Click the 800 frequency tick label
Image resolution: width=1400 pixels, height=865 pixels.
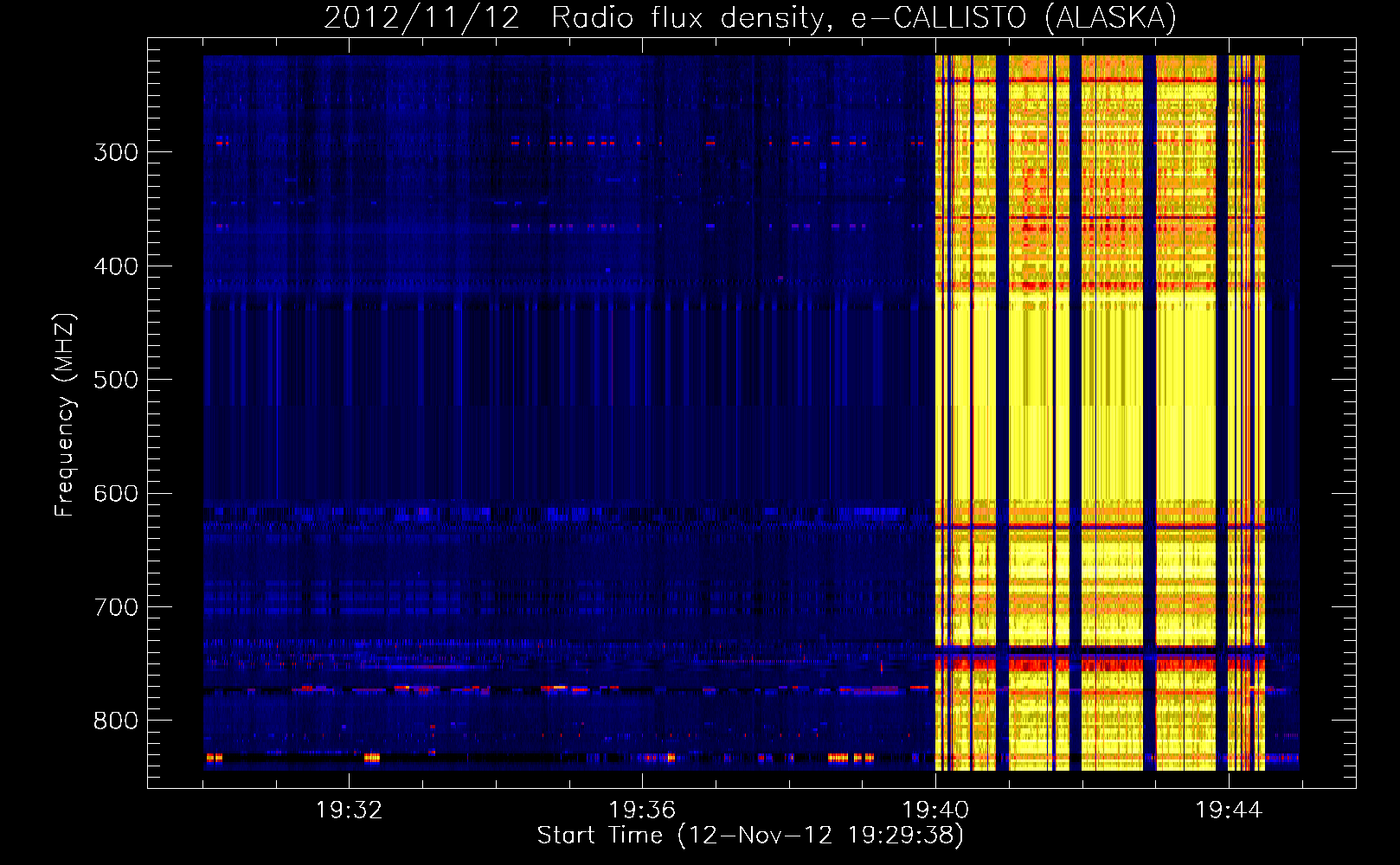(x=116, y=721)
